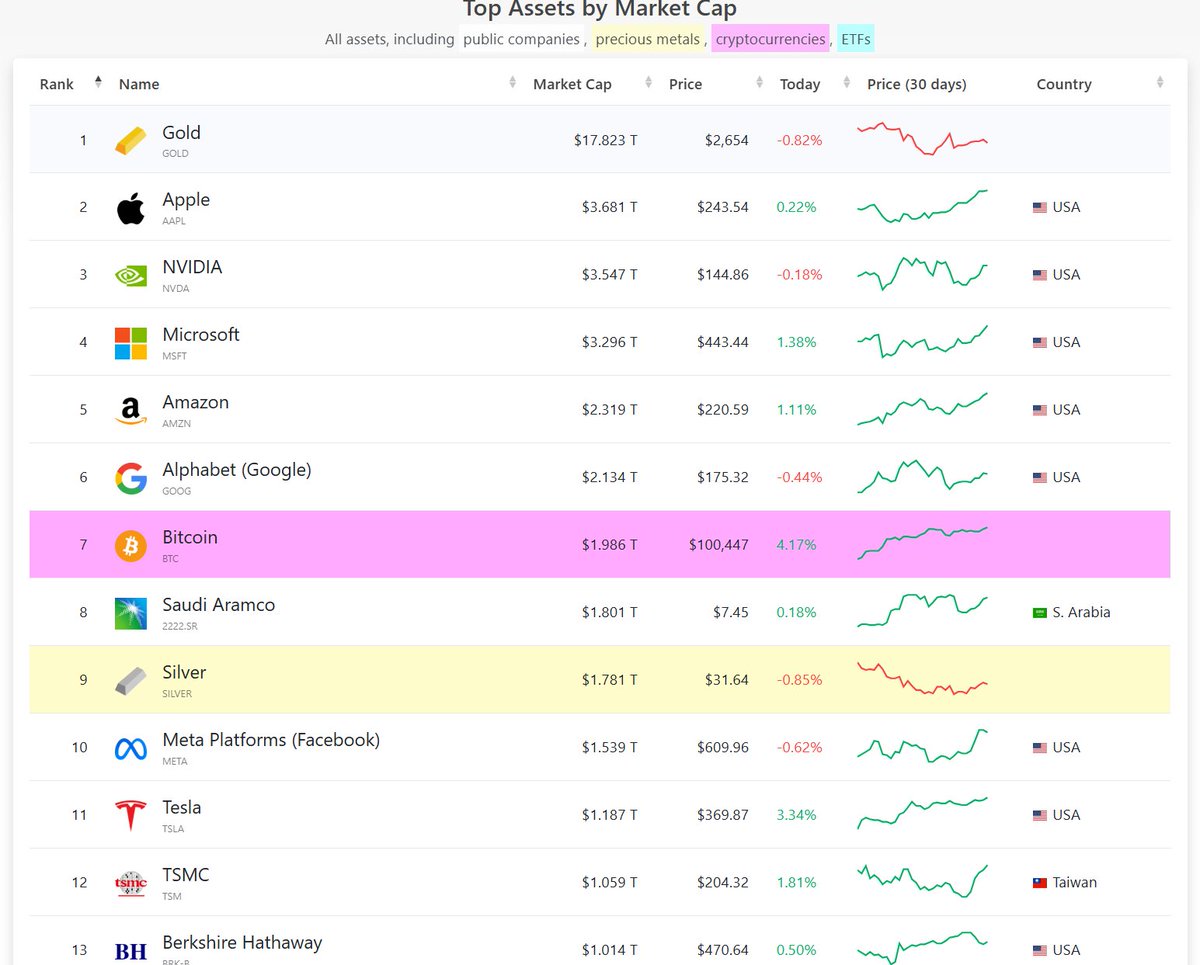
Task: Click the USA flag in Microsoft row
Action: click(x=1040, y=343)
